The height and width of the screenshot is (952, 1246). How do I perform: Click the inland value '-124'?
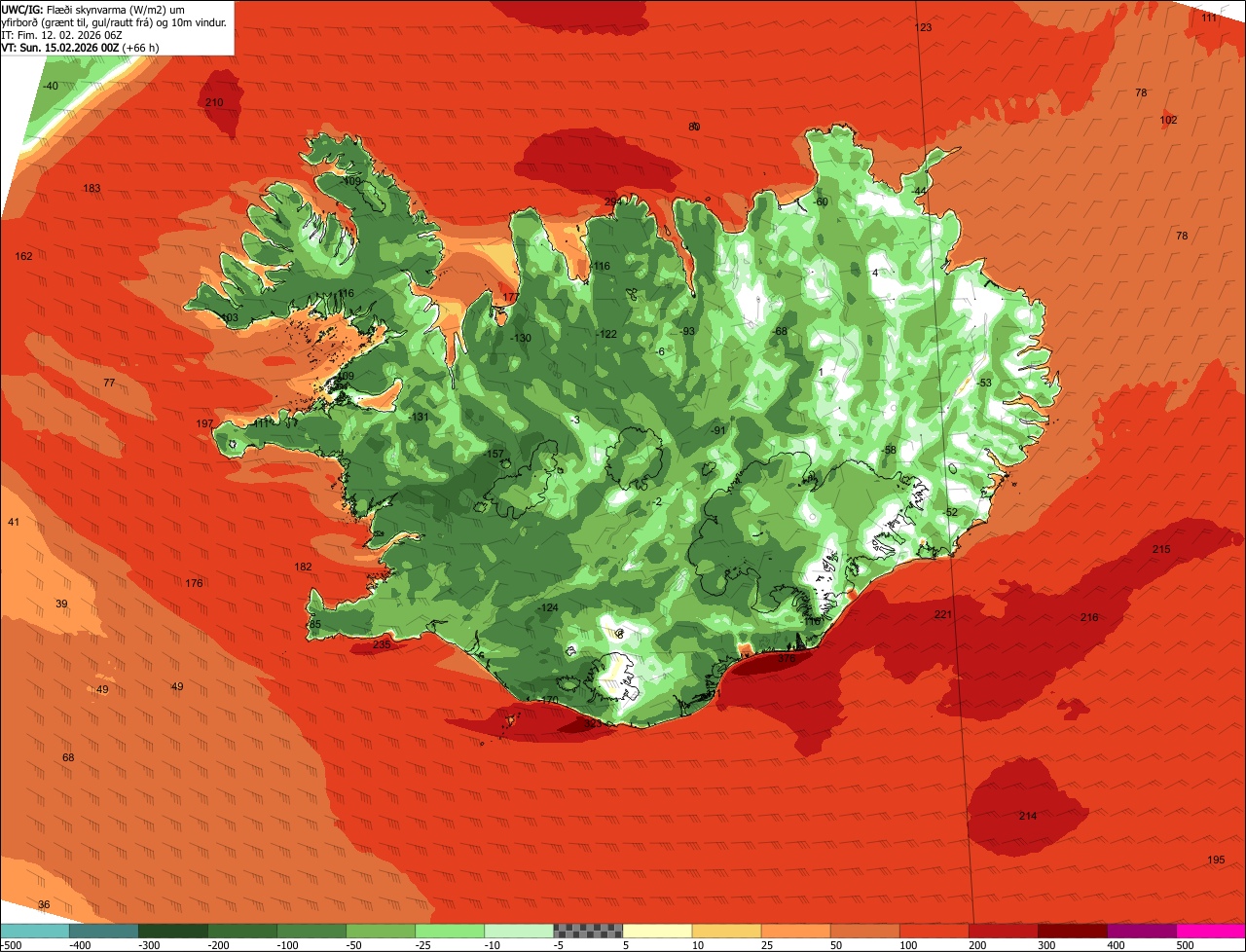coord(548,608)
